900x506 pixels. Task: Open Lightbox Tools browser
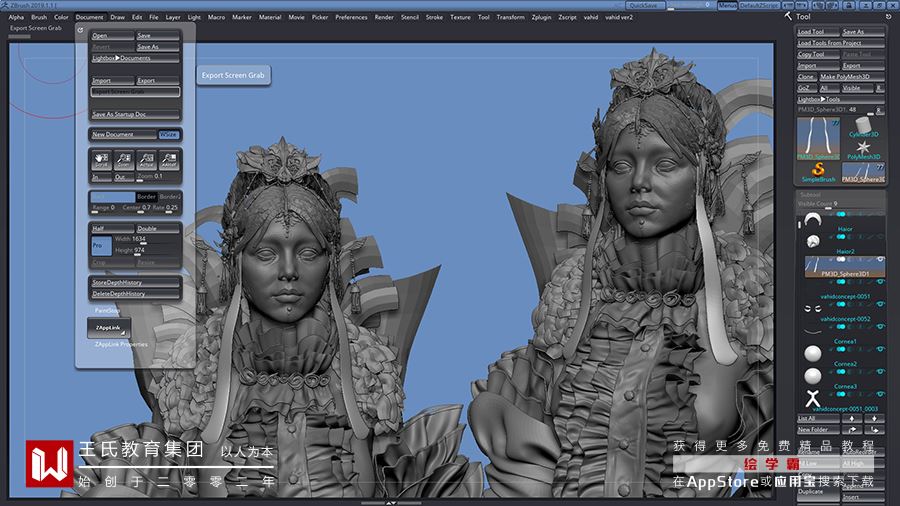click(840, 99)
